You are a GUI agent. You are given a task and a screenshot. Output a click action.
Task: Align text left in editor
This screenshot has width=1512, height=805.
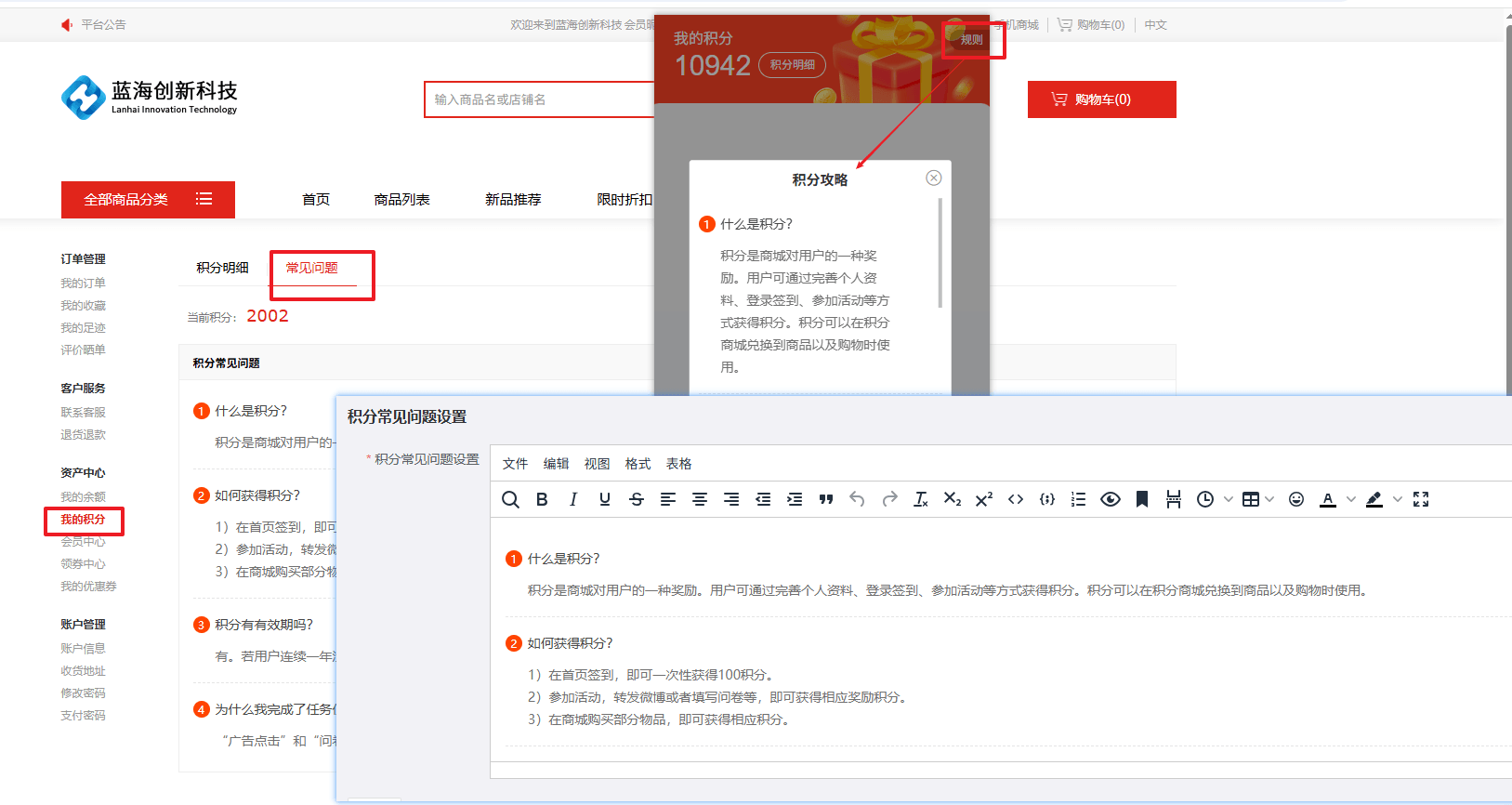coord(668,499)
